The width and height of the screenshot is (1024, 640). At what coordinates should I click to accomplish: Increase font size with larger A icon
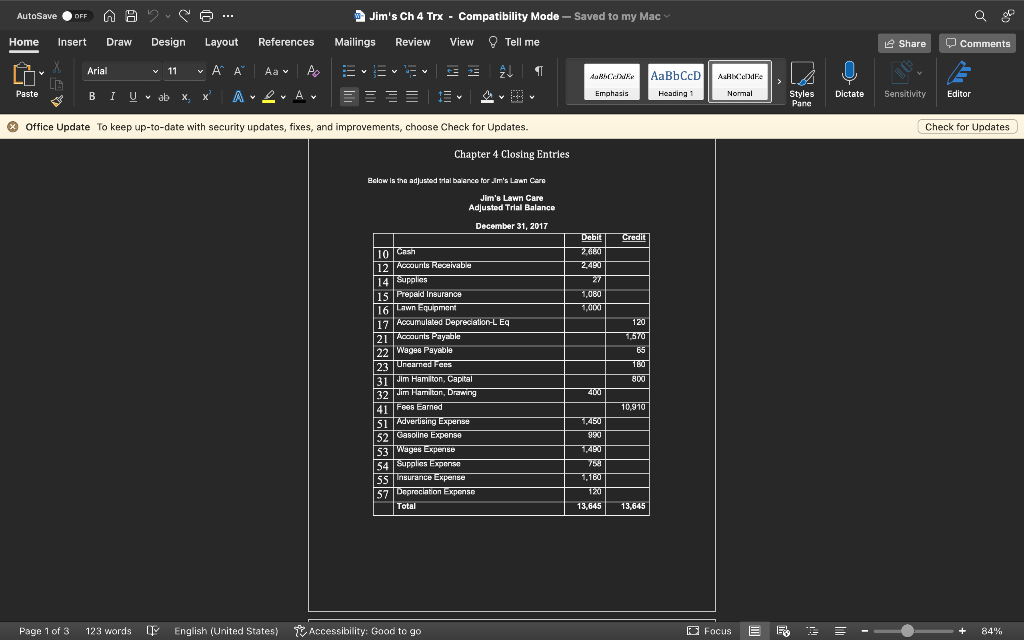click(217, 71)
